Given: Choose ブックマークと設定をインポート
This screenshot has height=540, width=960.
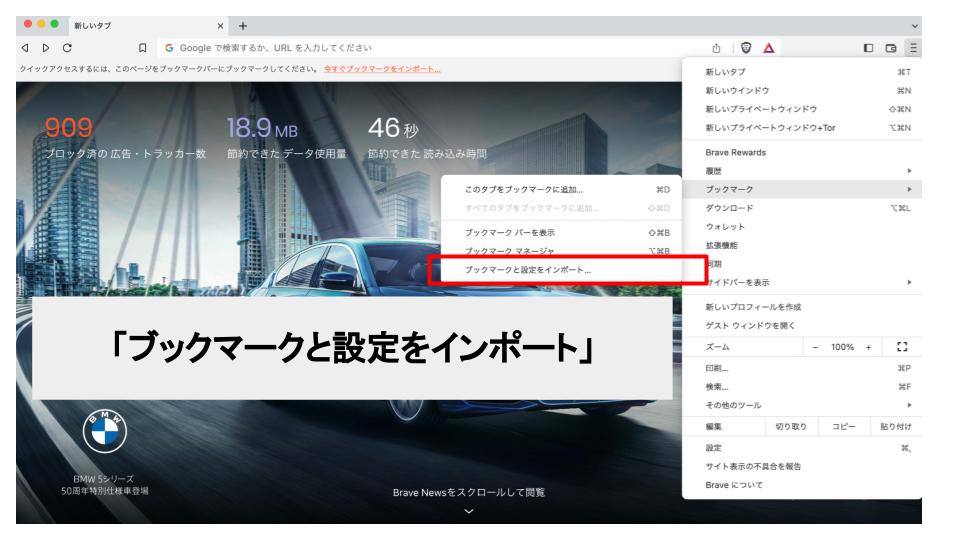Looking at the screenshot, I should [561, 270].
